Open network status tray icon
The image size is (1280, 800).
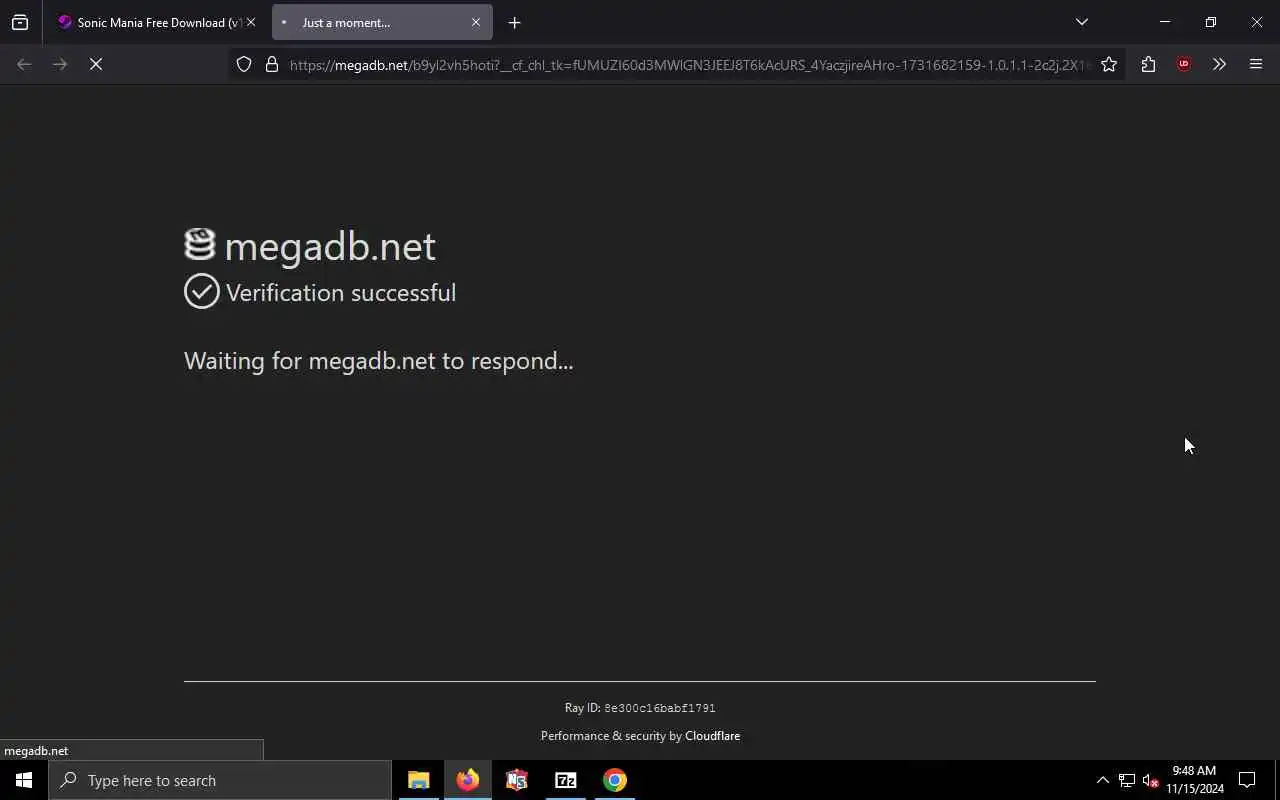coord(1126,780)
